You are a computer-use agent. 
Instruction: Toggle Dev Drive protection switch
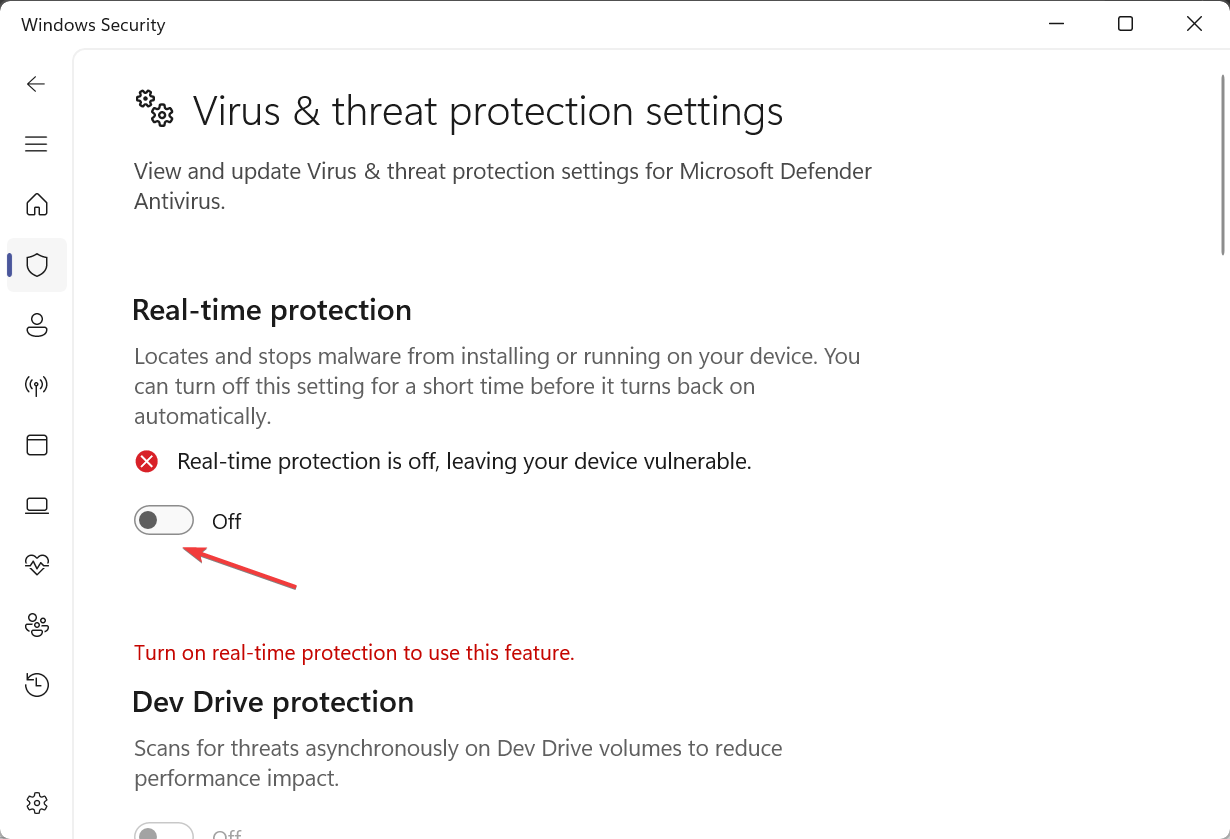pyautogui.click(x=164, y=831)
